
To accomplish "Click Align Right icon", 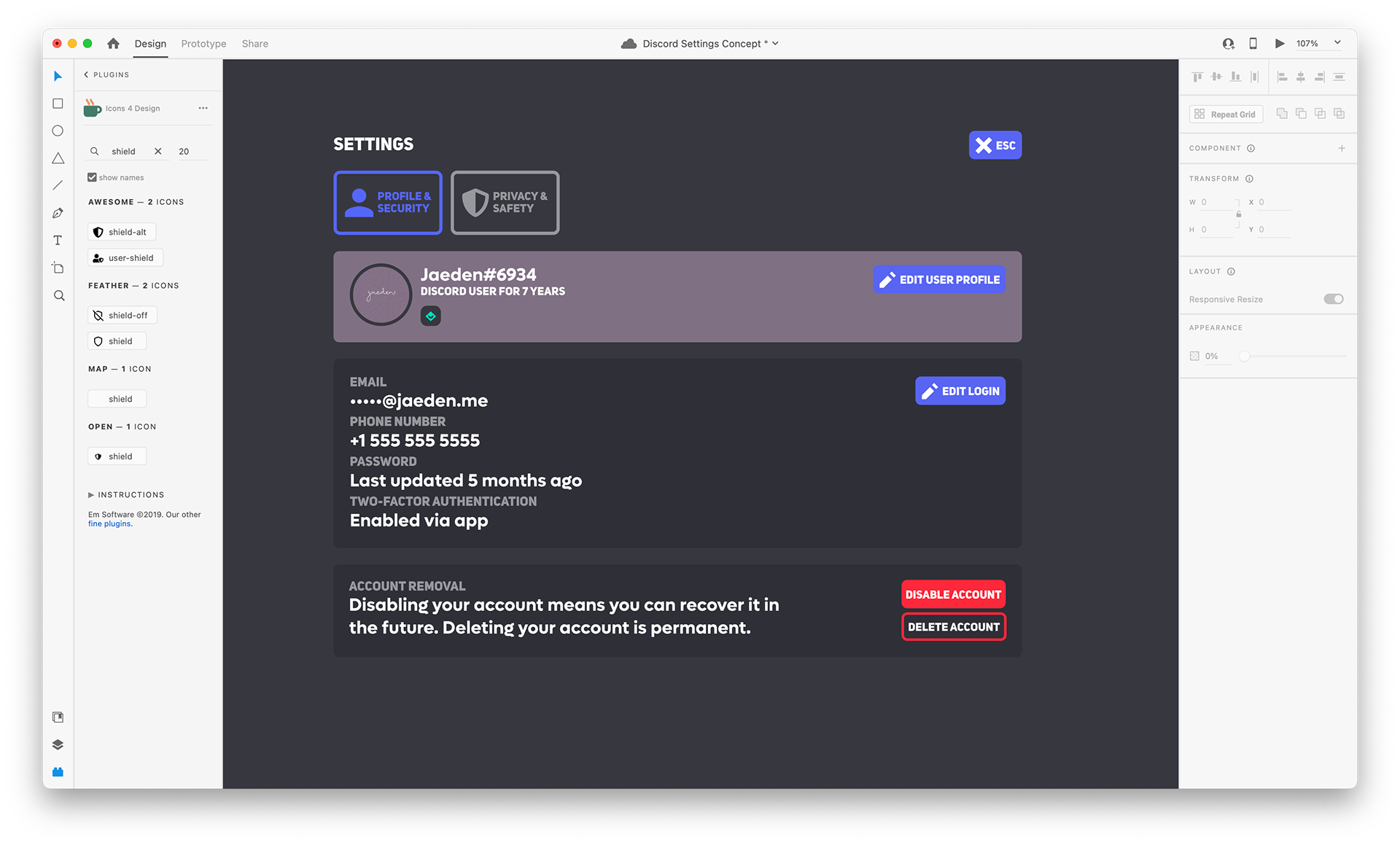I will (x=1320, y=77).
